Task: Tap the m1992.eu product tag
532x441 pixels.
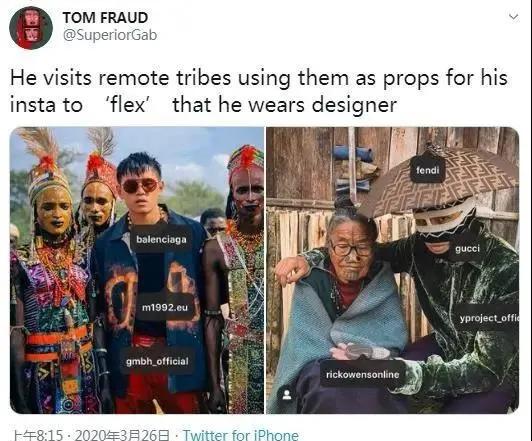Action: tap(165, 307)
